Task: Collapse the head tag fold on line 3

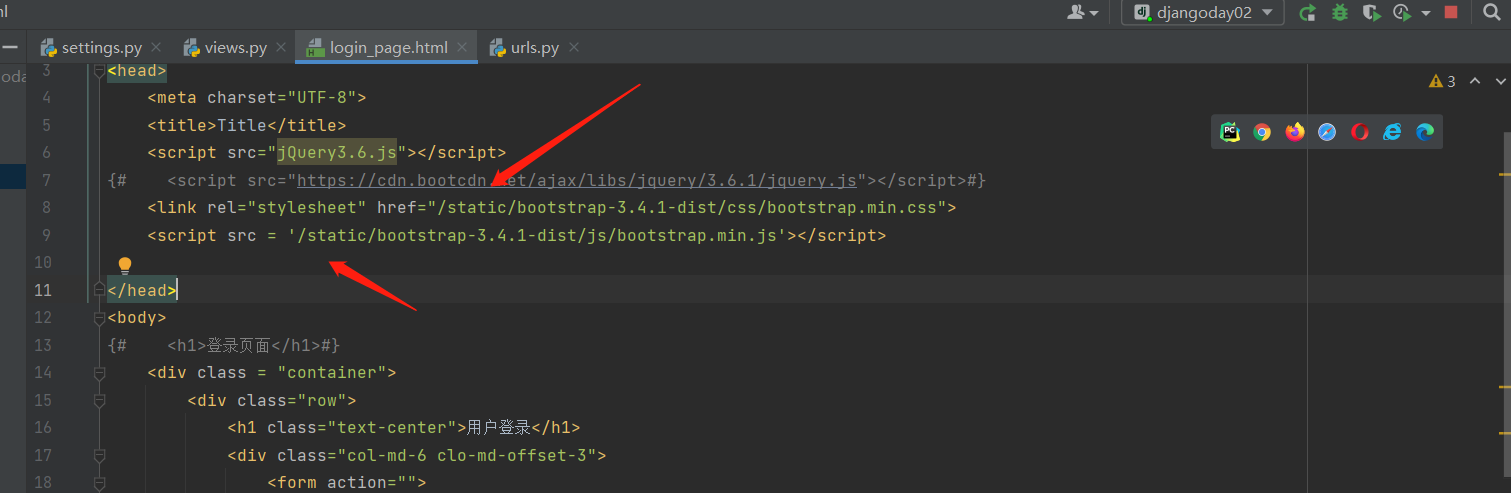Action: click(98, 71)
